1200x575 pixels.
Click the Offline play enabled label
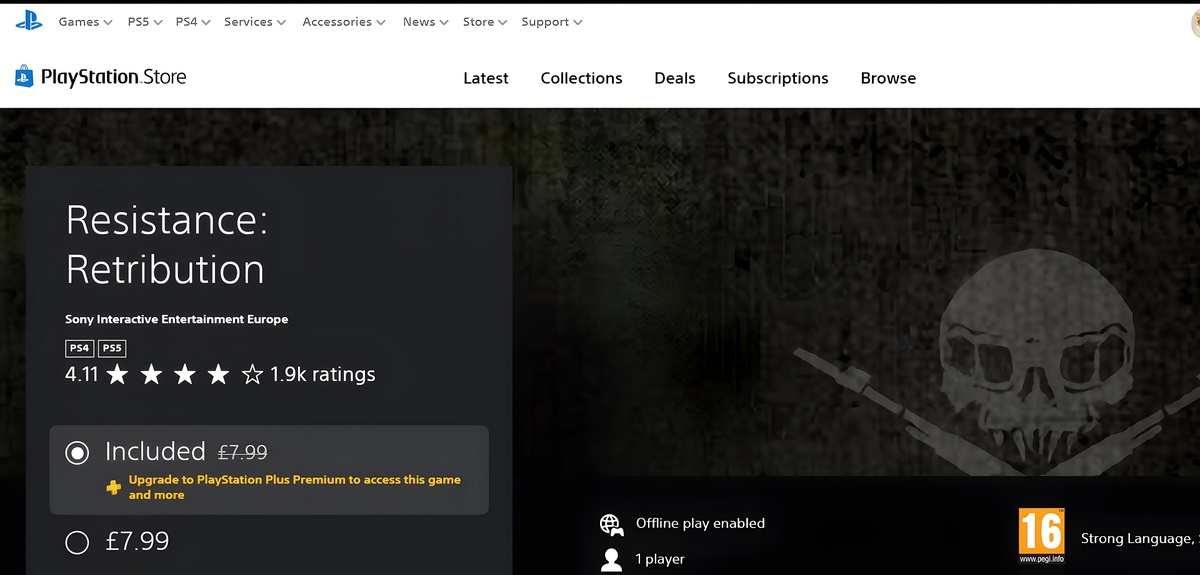click(700, 523)
